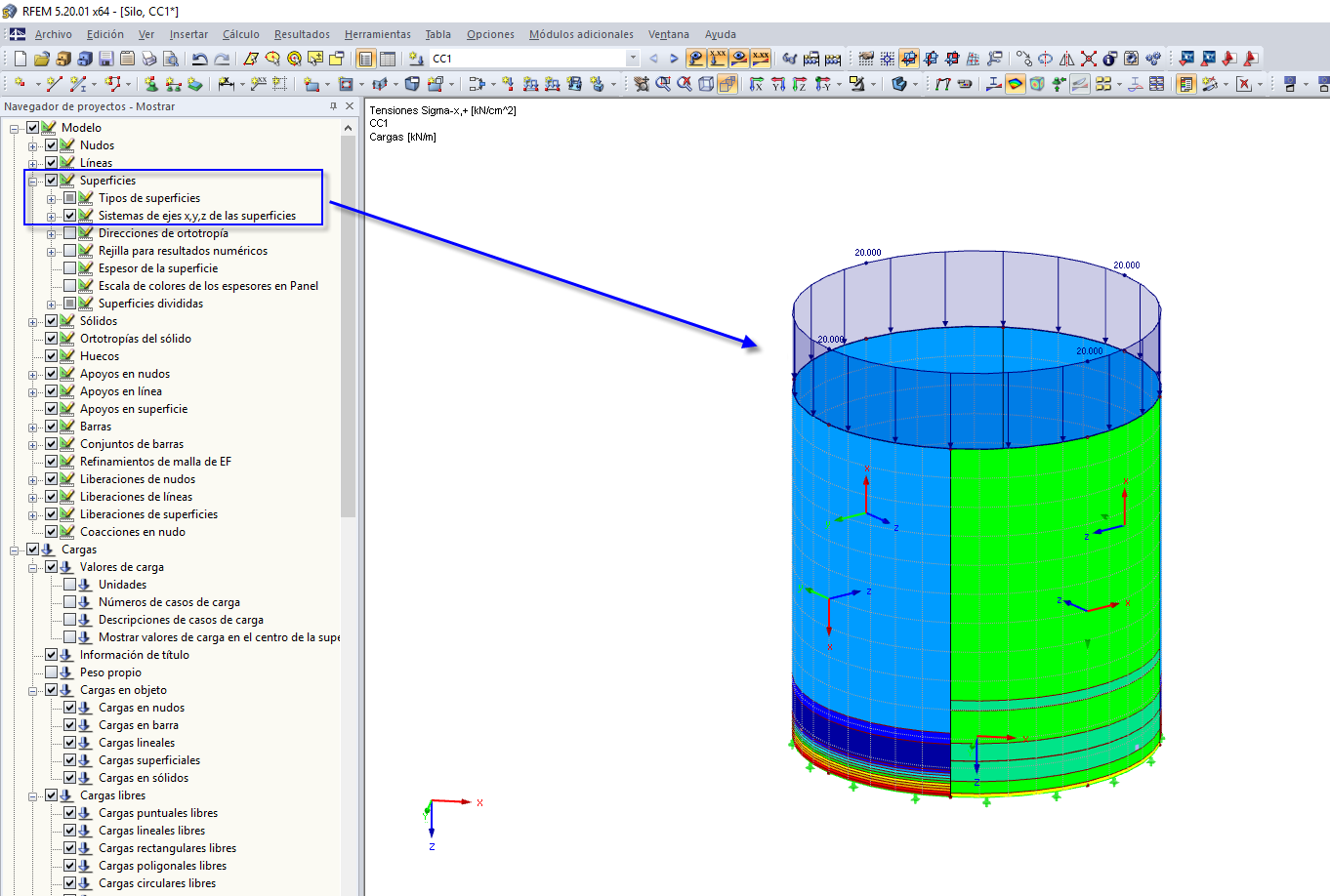Go to next load case arrow
Image resolution: width=1330 pixels, height=896 pixels.
coord(674,59)
